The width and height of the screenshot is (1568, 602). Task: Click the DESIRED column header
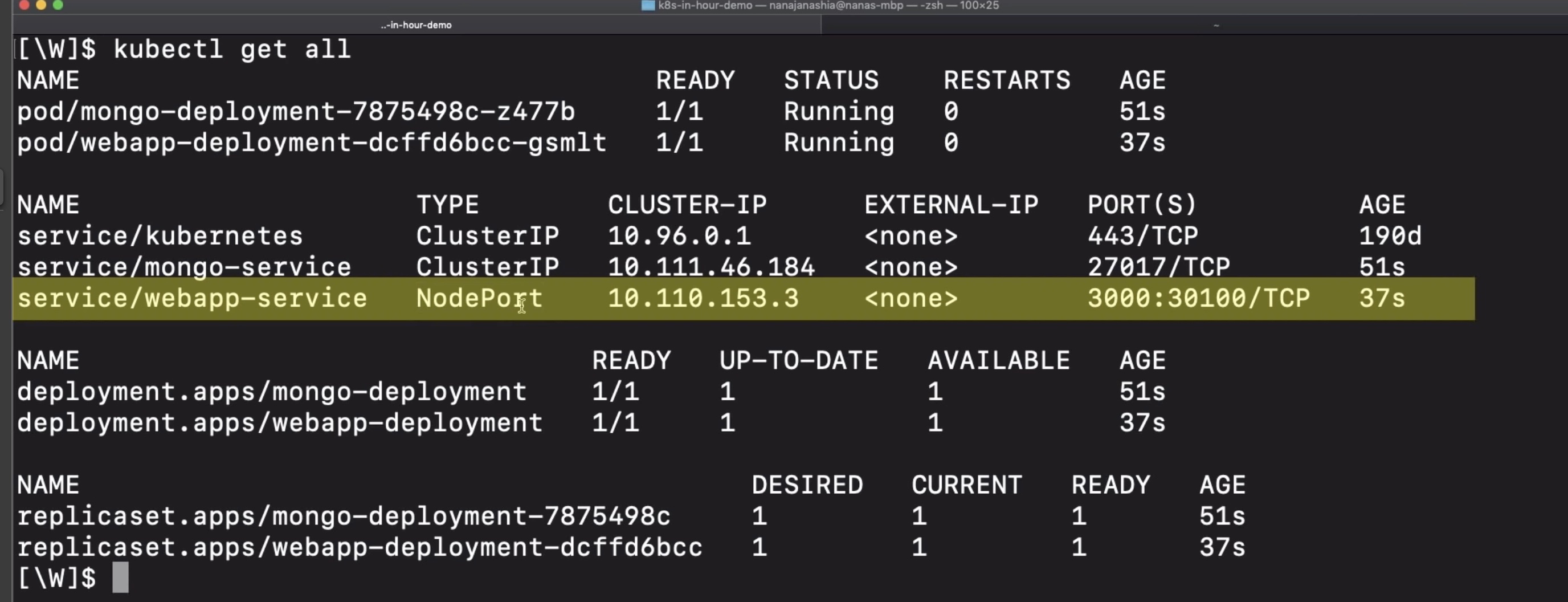click(x=807, y=485)
